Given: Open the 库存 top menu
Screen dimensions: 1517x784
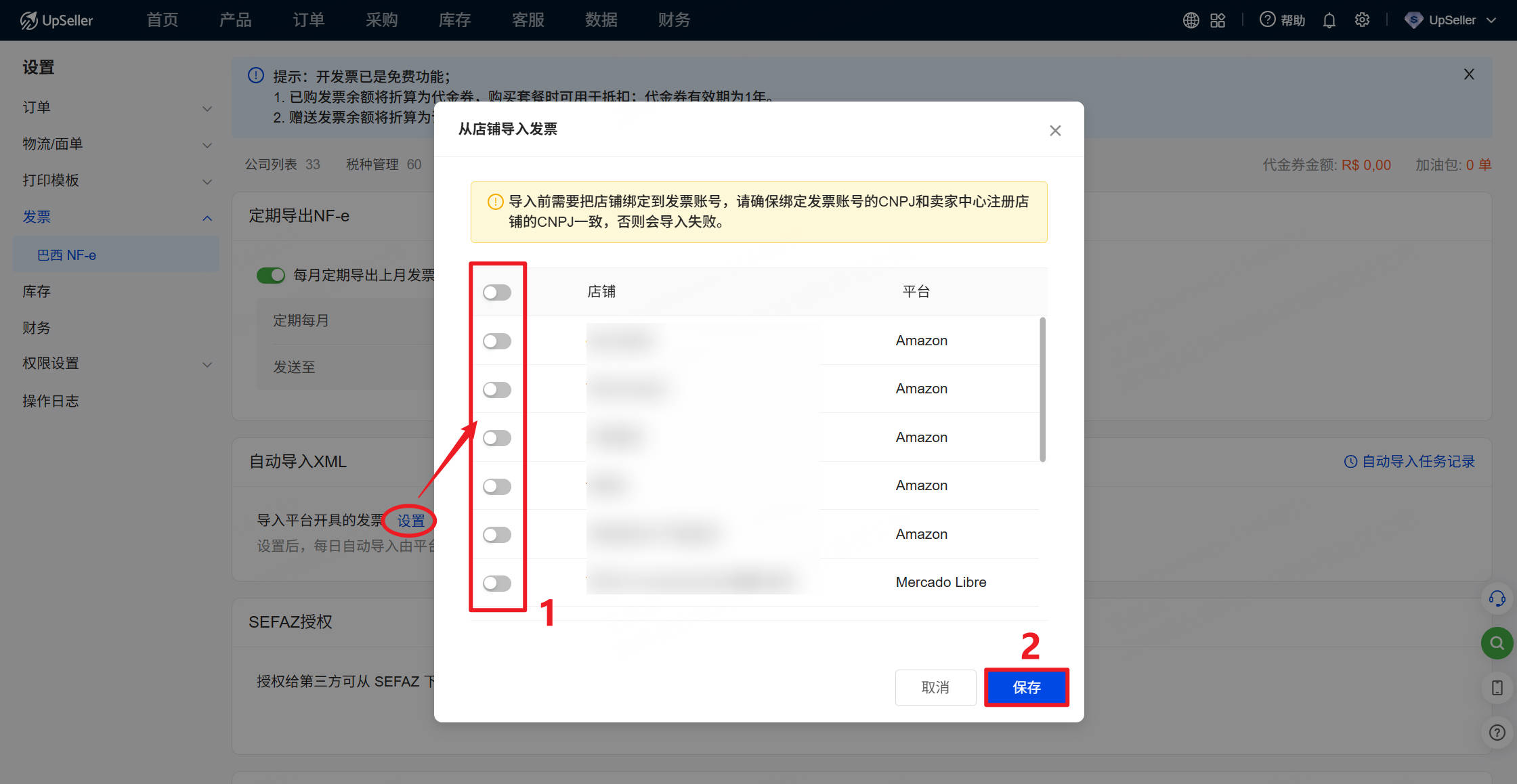Looking at the screenshot, I should (454, 20).
